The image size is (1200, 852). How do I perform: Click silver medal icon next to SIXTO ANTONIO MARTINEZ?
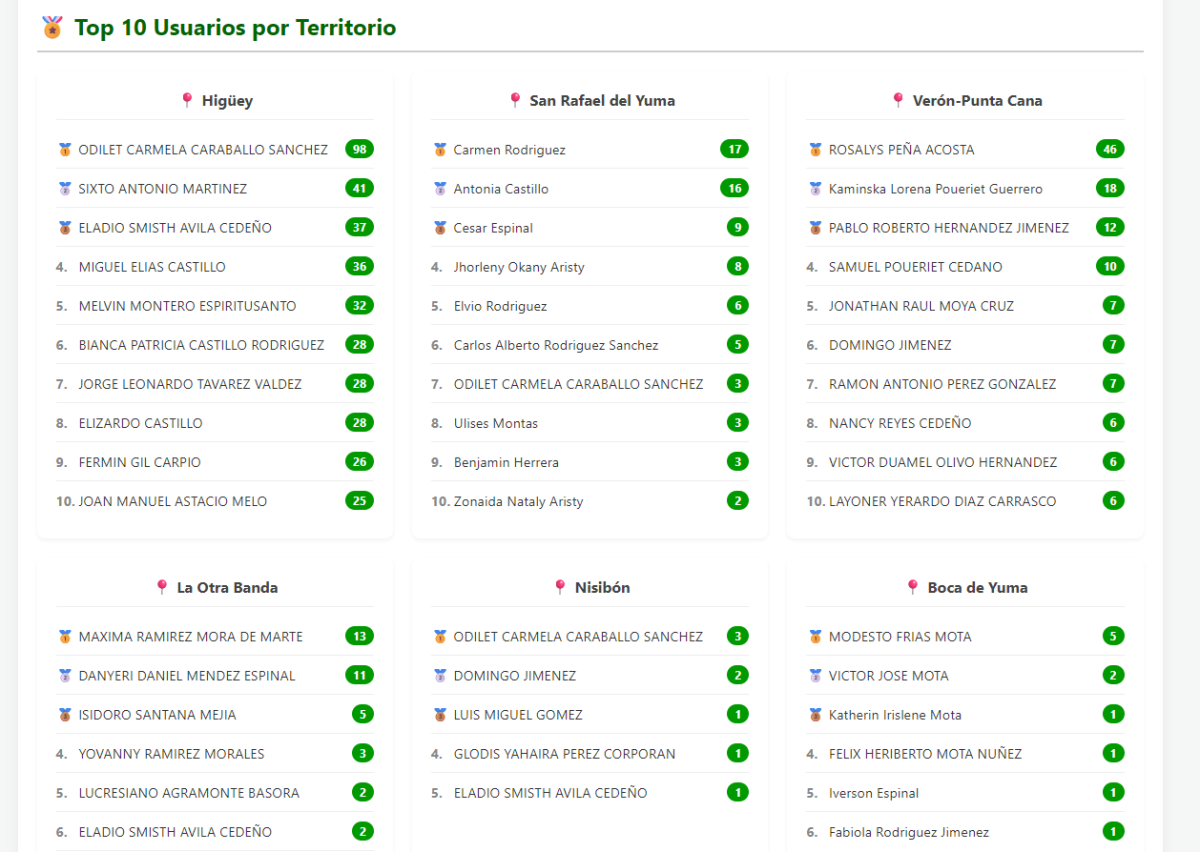click(x=65, y=189)
